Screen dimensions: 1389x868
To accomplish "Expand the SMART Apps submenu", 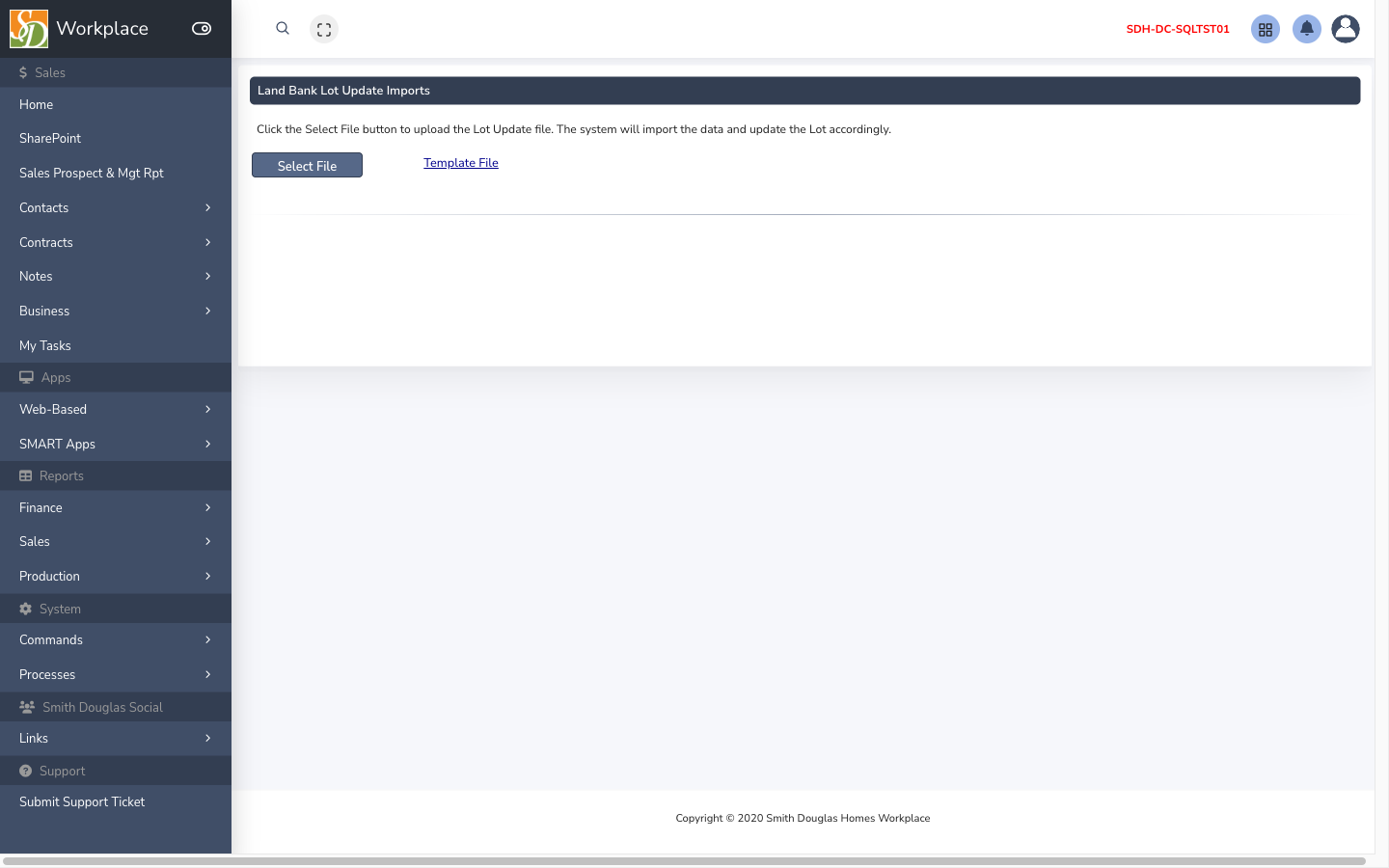I will [x=116, y=444].
